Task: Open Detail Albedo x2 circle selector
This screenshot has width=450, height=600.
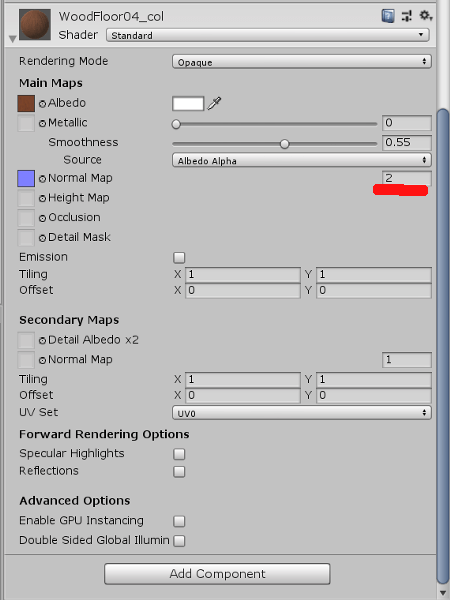Action: [x=42, y=341]
